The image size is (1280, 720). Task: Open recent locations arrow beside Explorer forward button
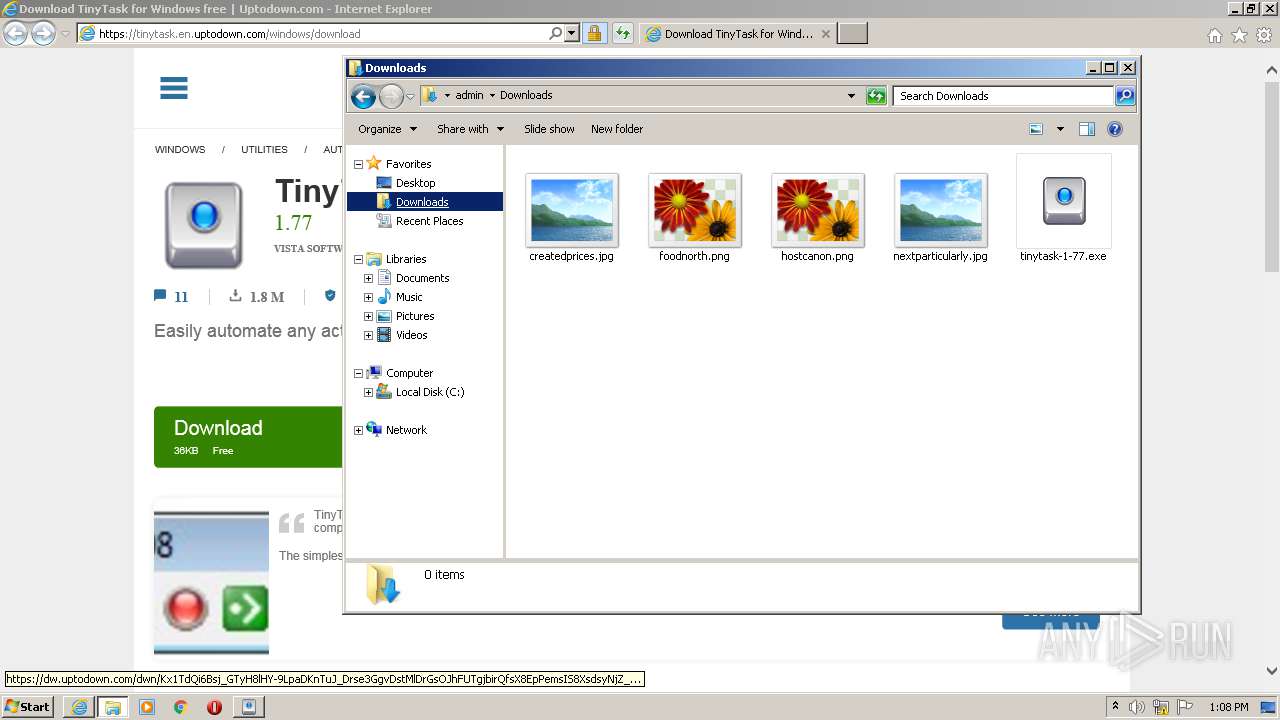coord(410,96)
